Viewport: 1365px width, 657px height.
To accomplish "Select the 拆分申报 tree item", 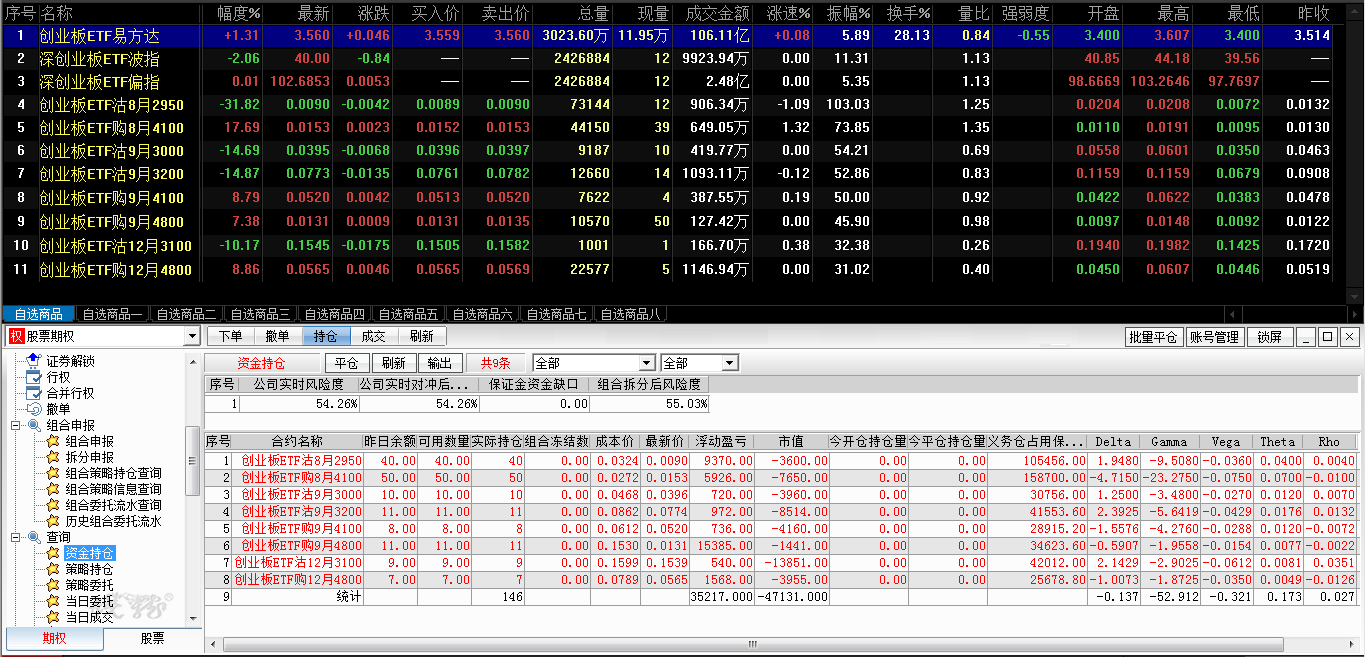I will pos(89,457).
